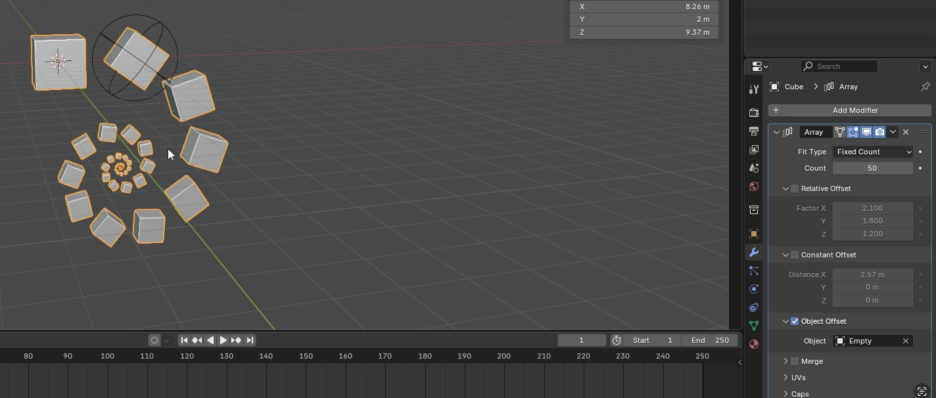Viewport: 936px width, 398px height.
Task: Click the Add Modifier button
Action: pyautogui.click(x=849, y=110)
